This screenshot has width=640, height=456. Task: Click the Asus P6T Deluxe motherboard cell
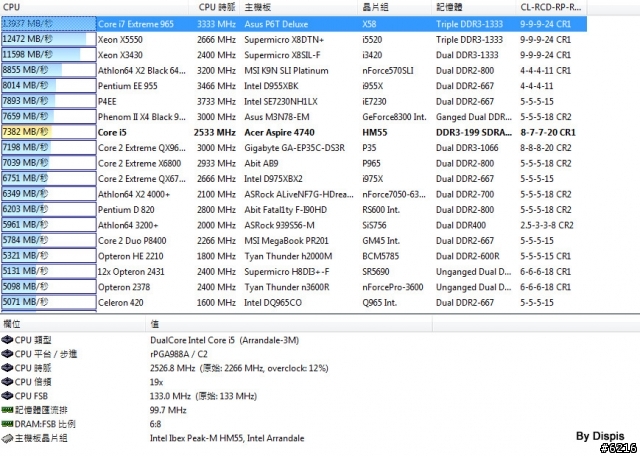[x=276, y=24]
